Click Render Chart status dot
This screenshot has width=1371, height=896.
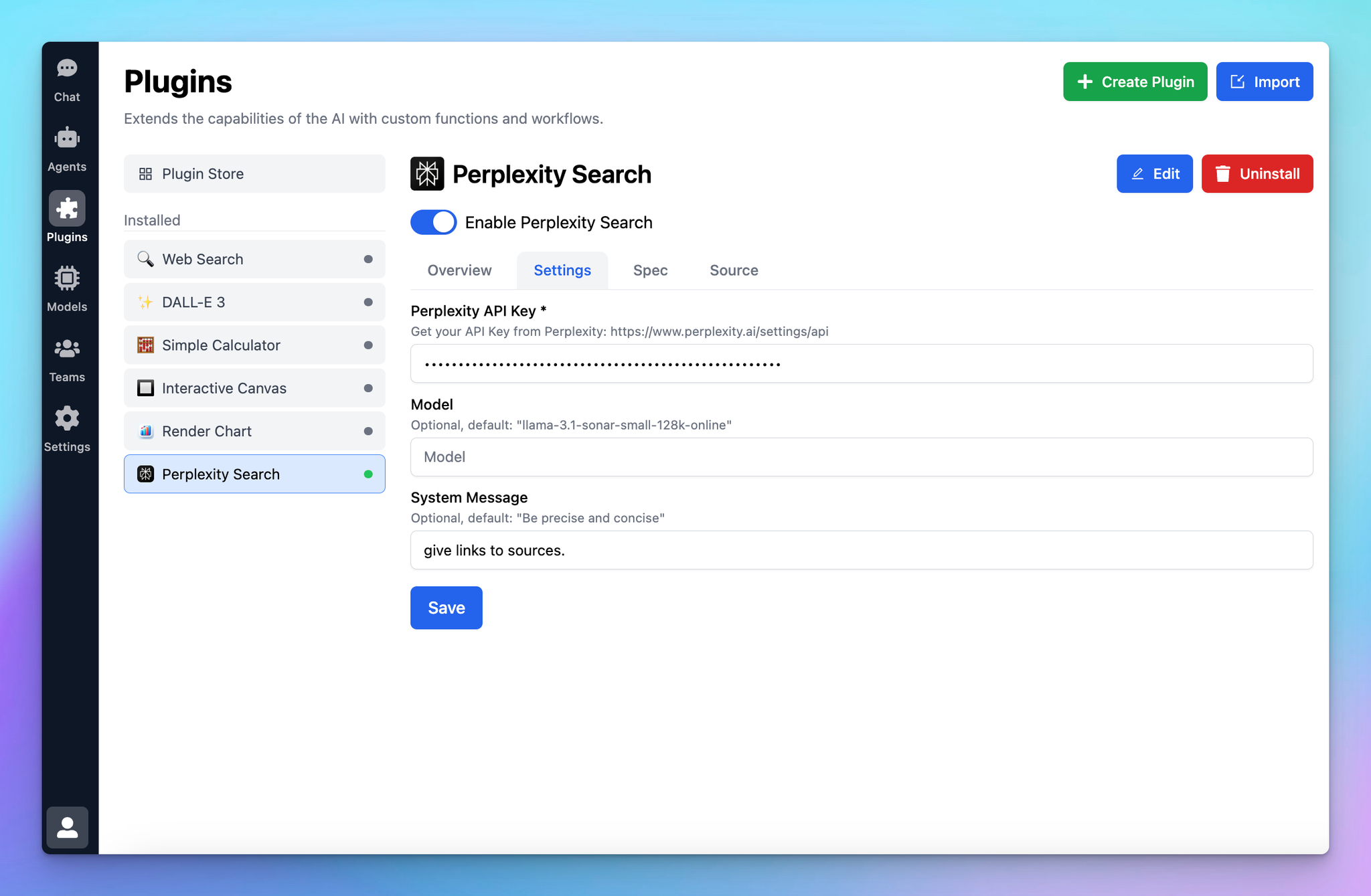368,431
